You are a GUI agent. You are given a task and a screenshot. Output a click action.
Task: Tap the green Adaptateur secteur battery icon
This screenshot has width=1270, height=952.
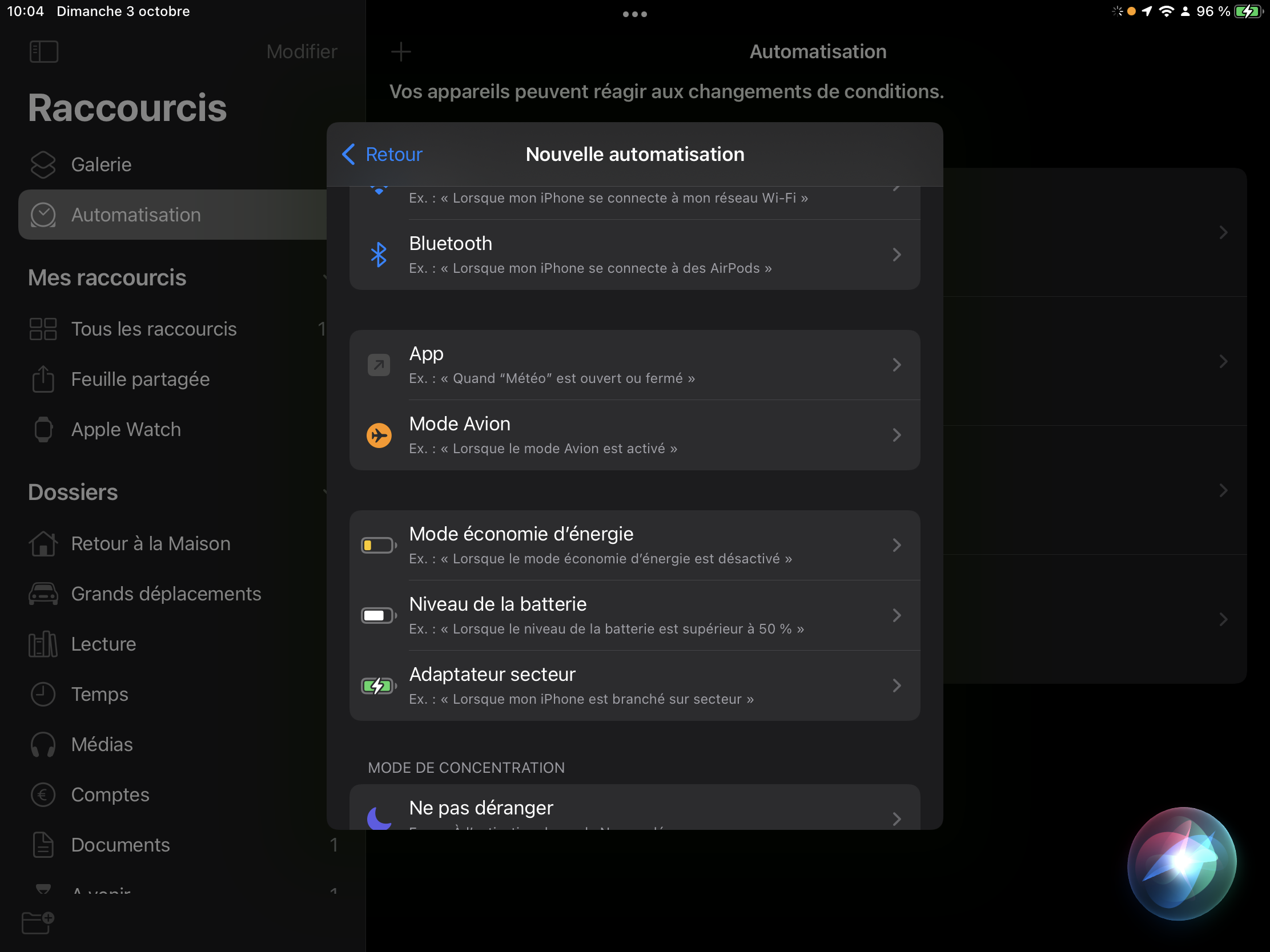click(x=379, y=685)
